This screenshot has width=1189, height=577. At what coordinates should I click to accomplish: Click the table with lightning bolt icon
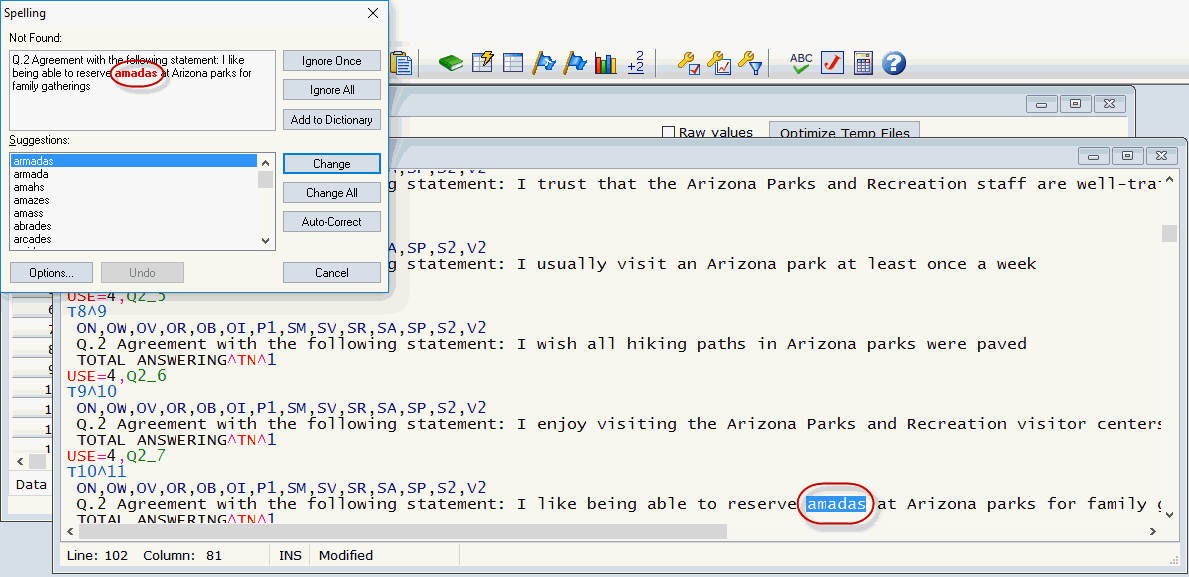pos(483,63)
